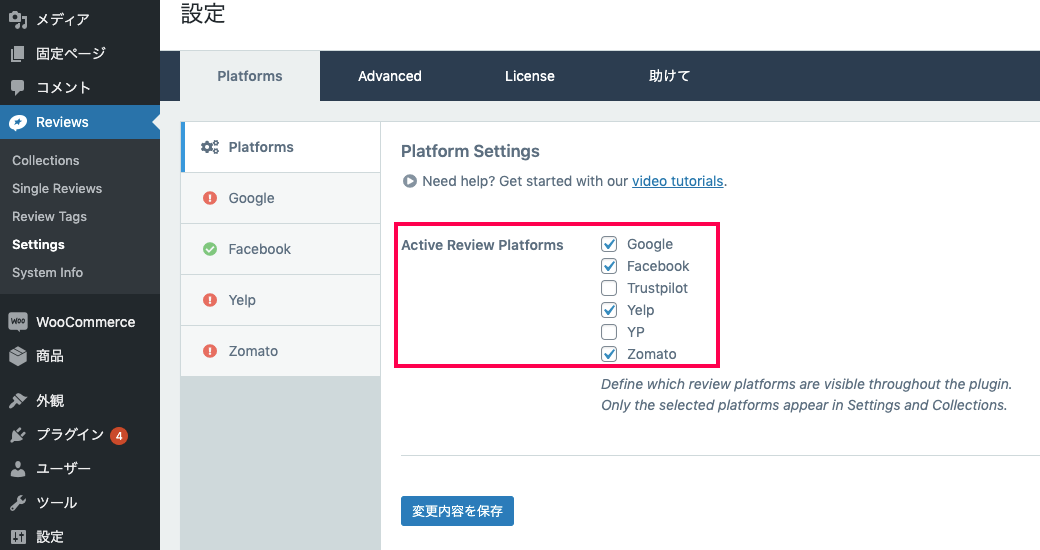Open the Reviews menu in the sidebar
Viewport: 1040px width, 550px height.
pos(80,122)
